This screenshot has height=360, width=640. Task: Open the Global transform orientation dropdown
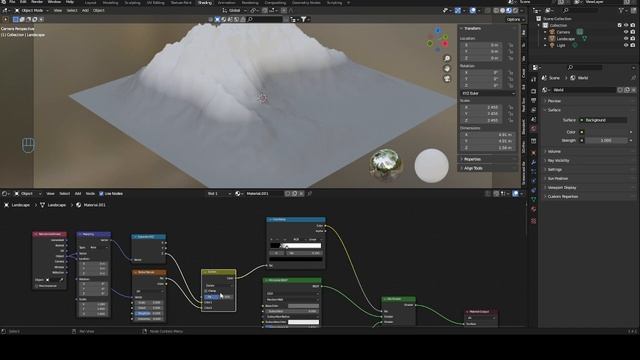pos(235,11)
